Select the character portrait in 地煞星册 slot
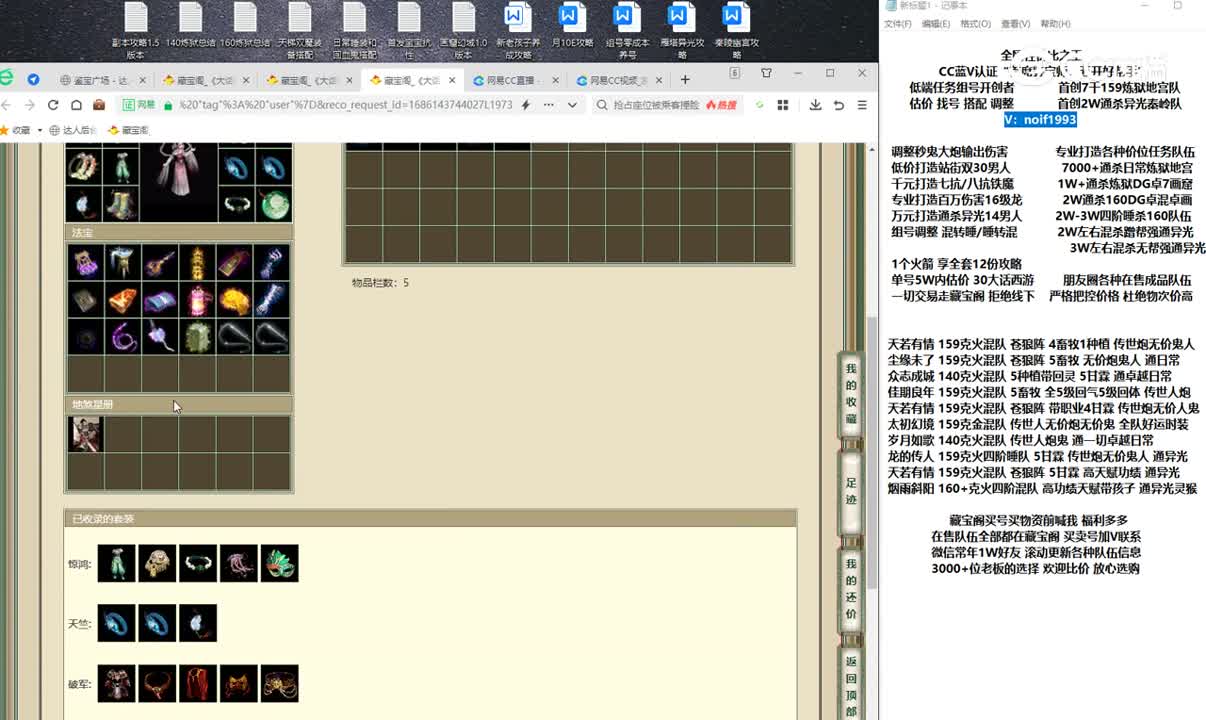The width and height of the screenshot is (1206, 720). (85, 434)
